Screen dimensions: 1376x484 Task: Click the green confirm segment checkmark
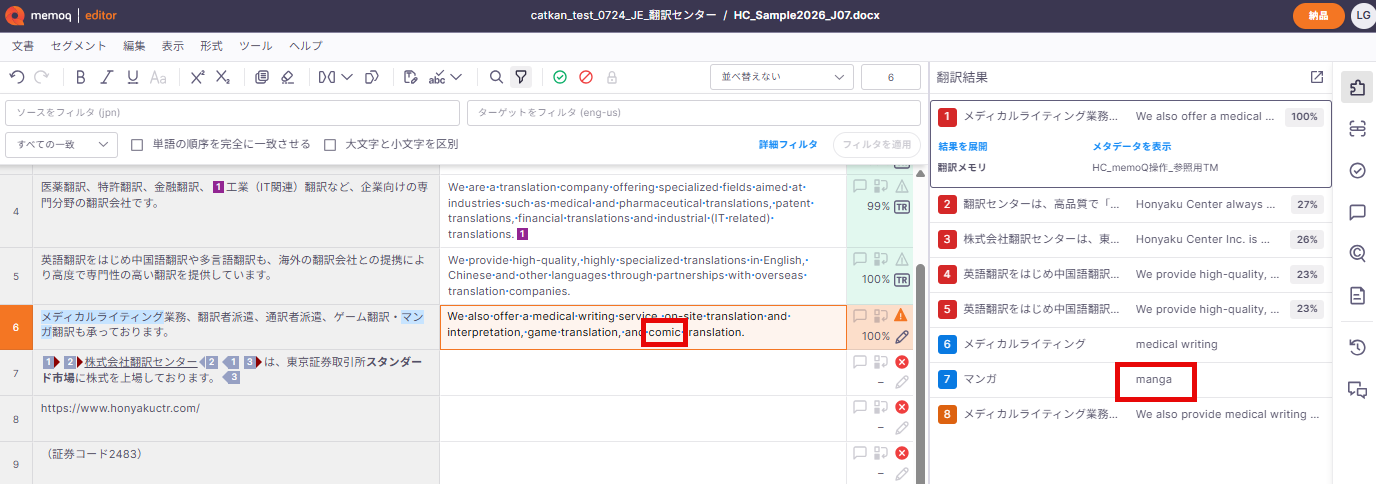[x=560, y=77]
